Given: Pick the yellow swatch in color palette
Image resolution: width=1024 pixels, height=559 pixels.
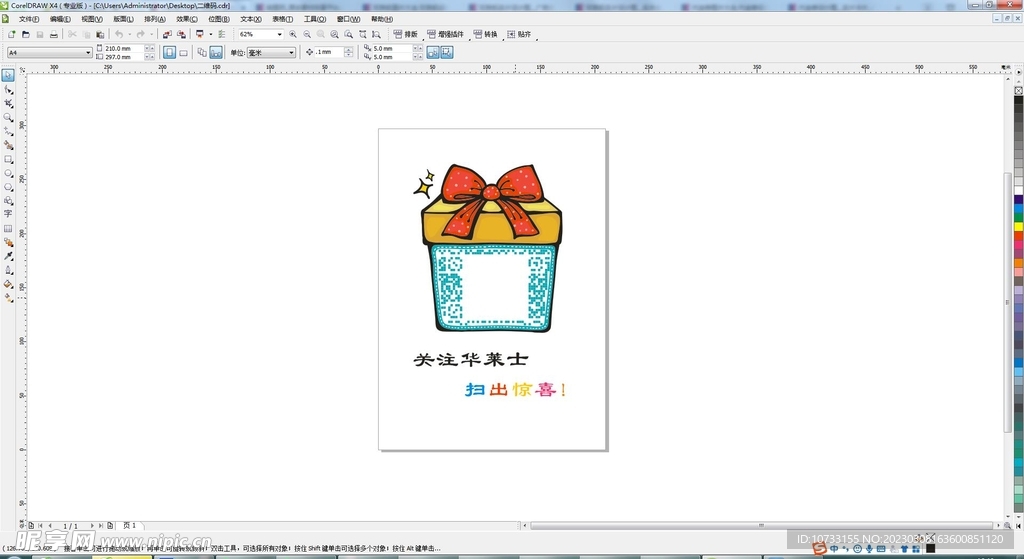Looking at the screenshot, I should coord(1018,227).
